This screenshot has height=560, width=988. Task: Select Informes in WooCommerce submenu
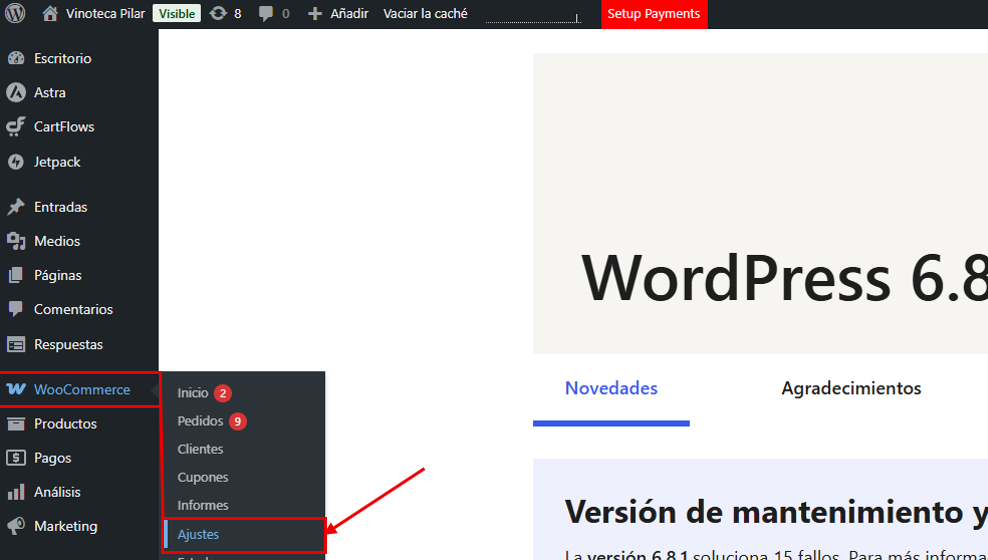point(202,505)
